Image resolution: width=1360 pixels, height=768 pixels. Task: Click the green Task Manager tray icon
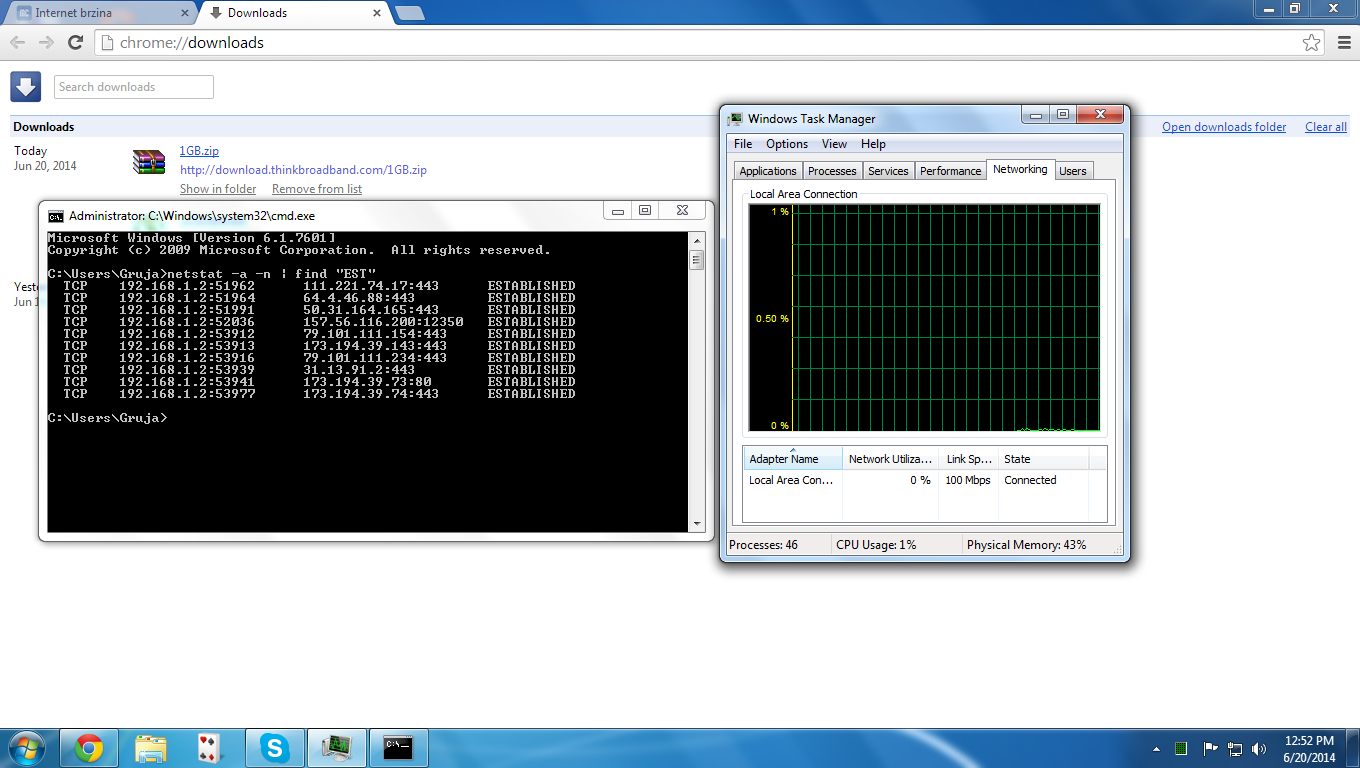(1181, 748)
